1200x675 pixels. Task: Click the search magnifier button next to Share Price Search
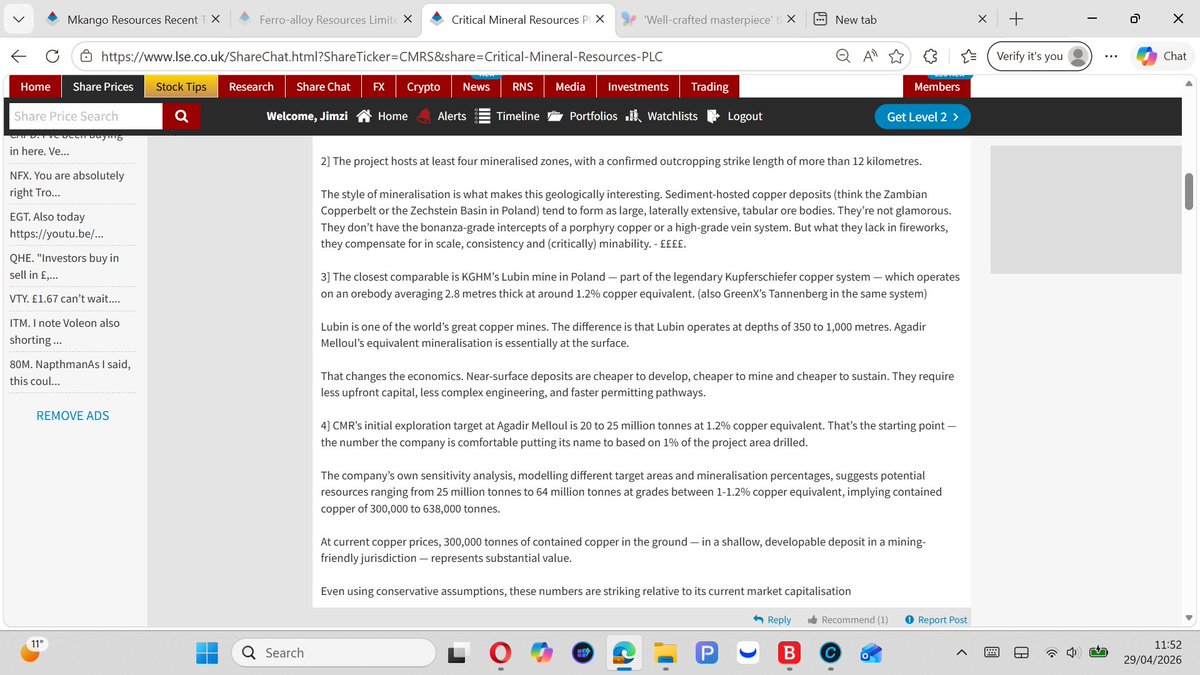(181, 116)
